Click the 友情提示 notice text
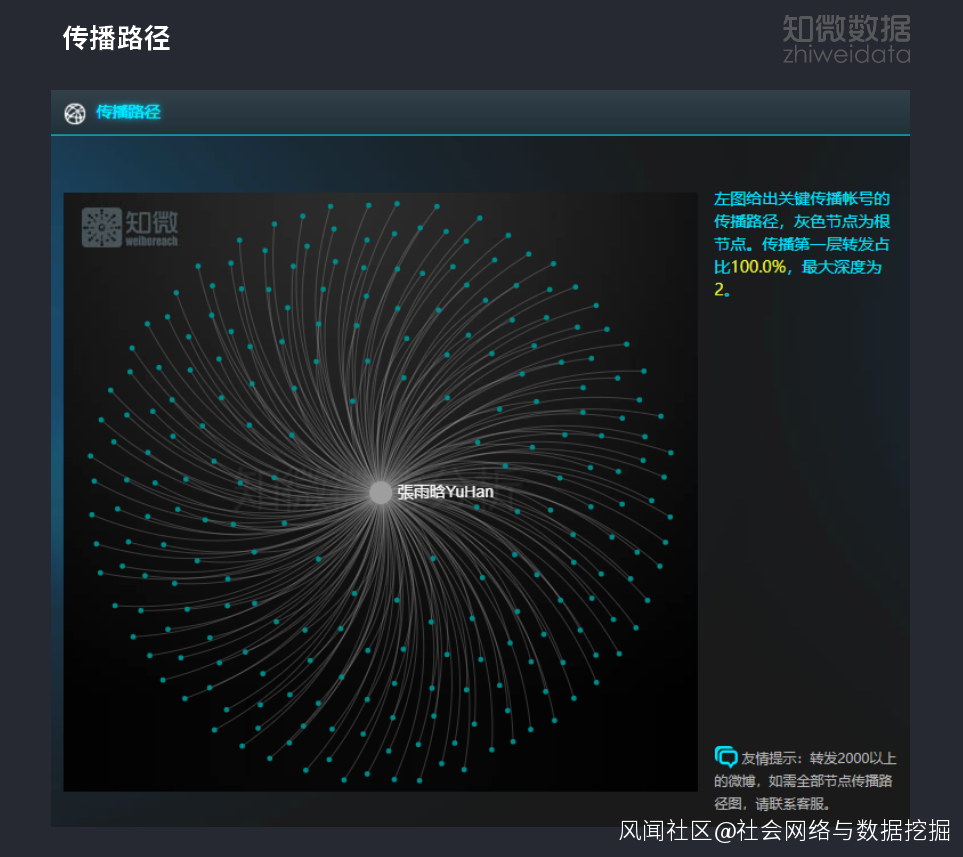The height and width of the screenshot is (857, 963). coord(805,781)
